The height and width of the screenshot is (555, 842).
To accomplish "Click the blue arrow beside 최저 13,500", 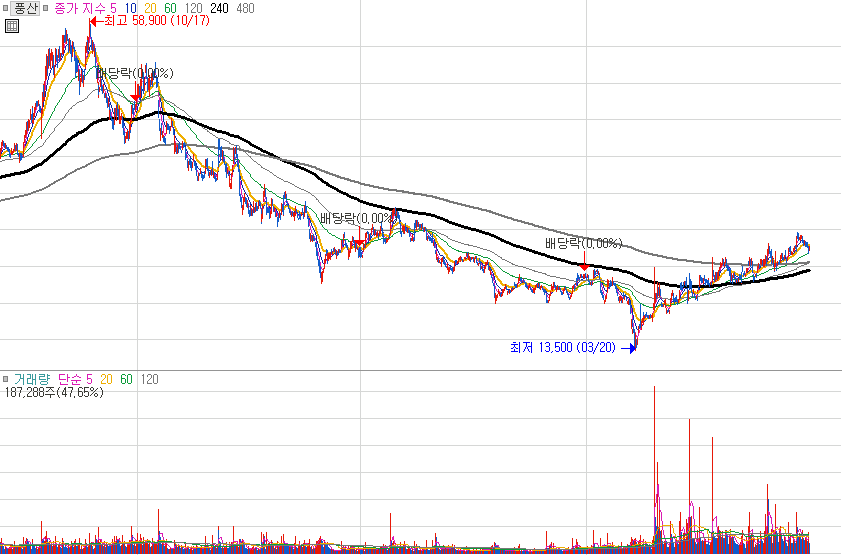I will pos(628,348).
